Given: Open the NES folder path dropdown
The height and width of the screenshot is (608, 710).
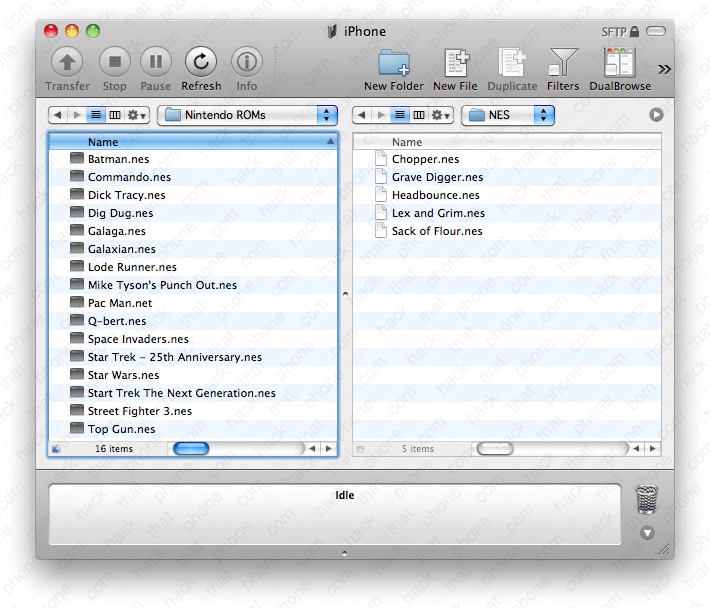Looking at the screenshot, I should pos(507,115).
